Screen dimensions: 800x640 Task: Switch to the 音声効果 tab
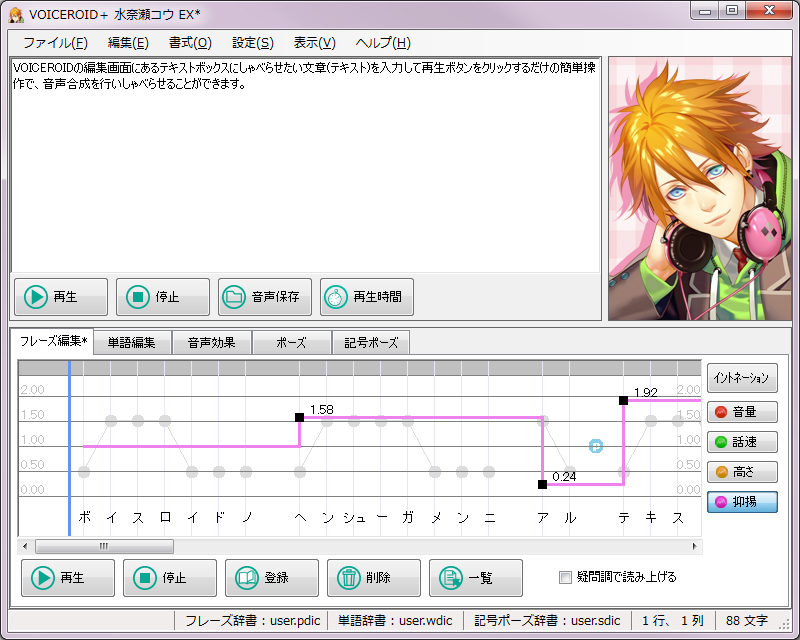[211, 342]
